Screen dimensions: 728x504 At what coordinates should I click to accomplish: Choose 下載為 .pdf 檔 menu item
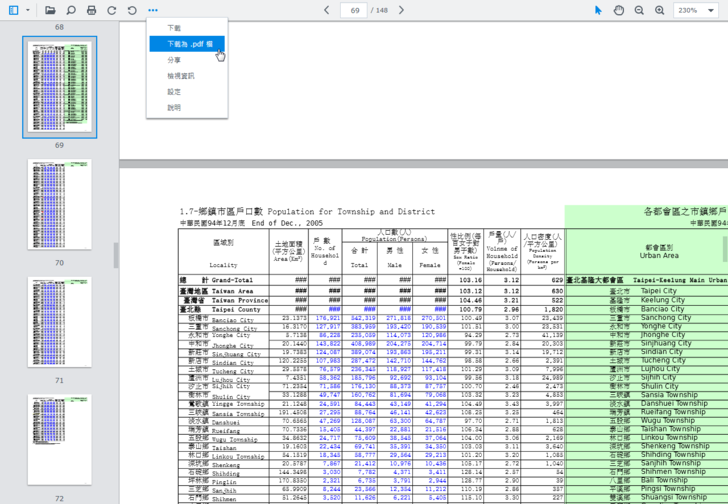[x=188, y=45]
